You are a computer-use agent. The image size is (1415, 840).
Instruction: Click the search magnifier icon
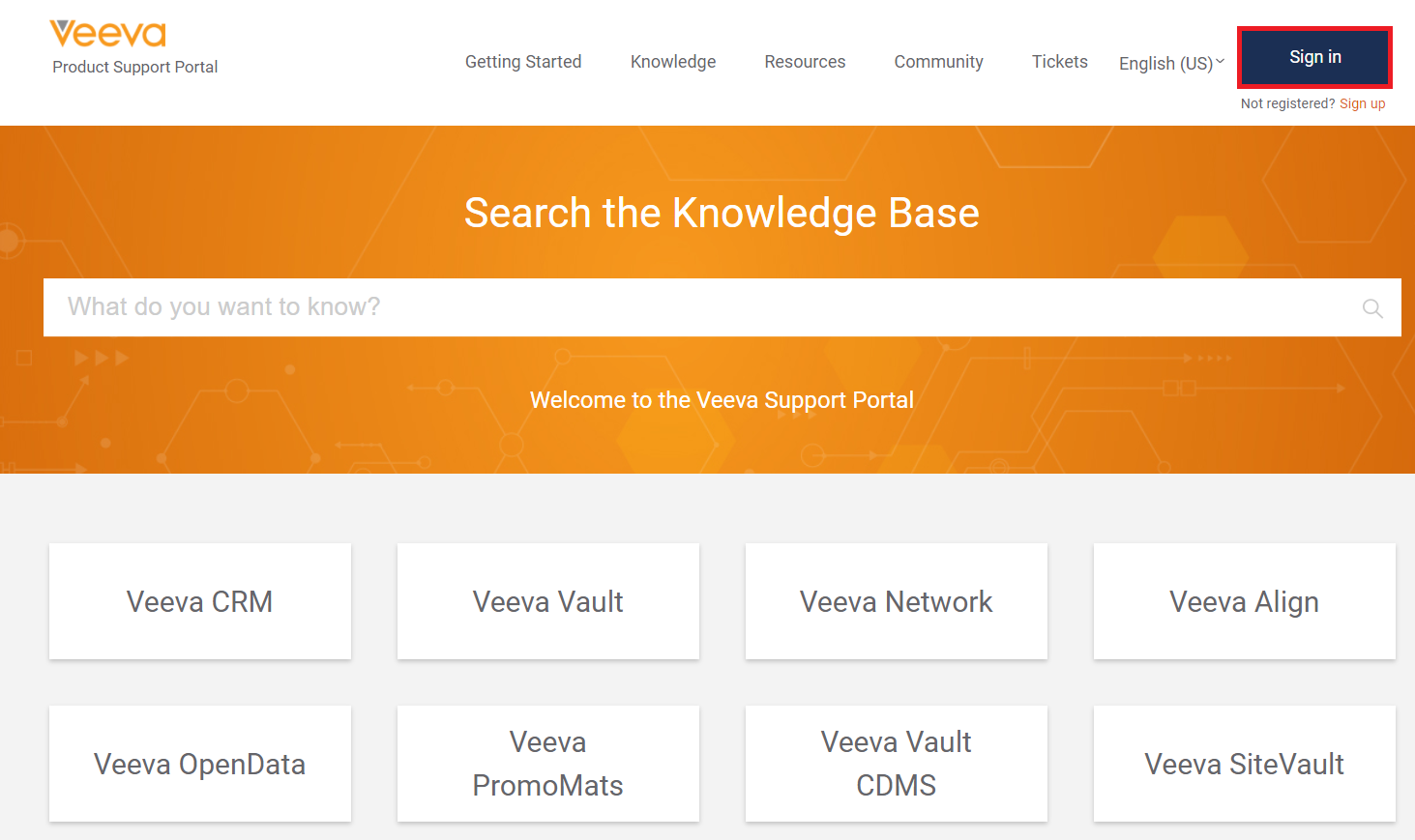click(1371, 308)
